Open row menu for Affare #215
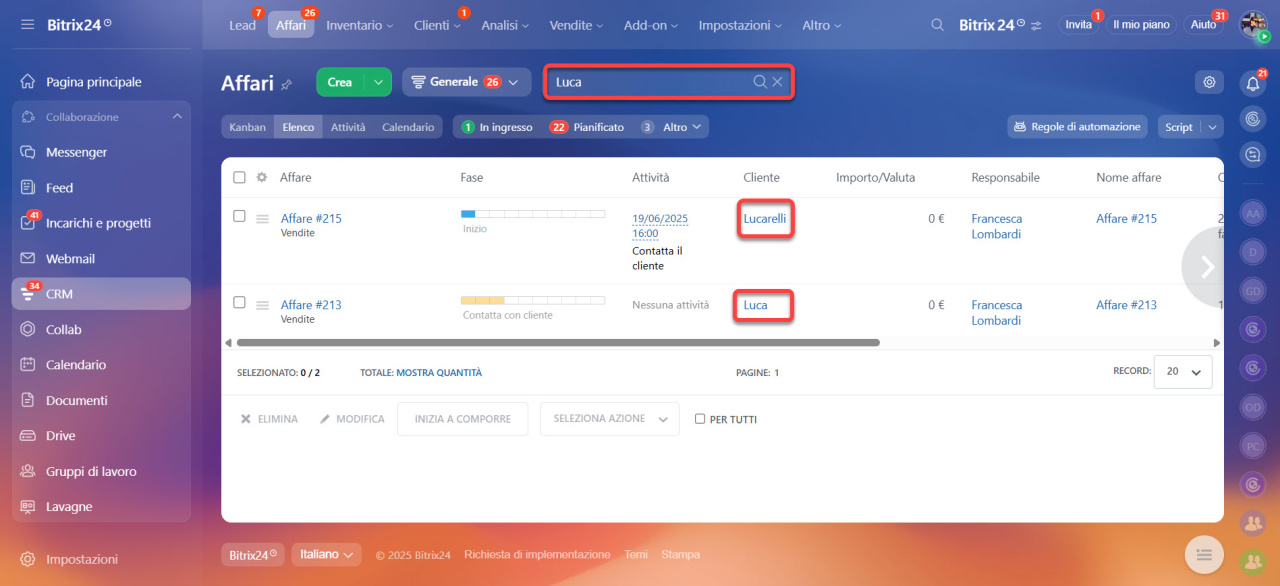Viewport: 1280px width, 586px height. coord(263,219)
